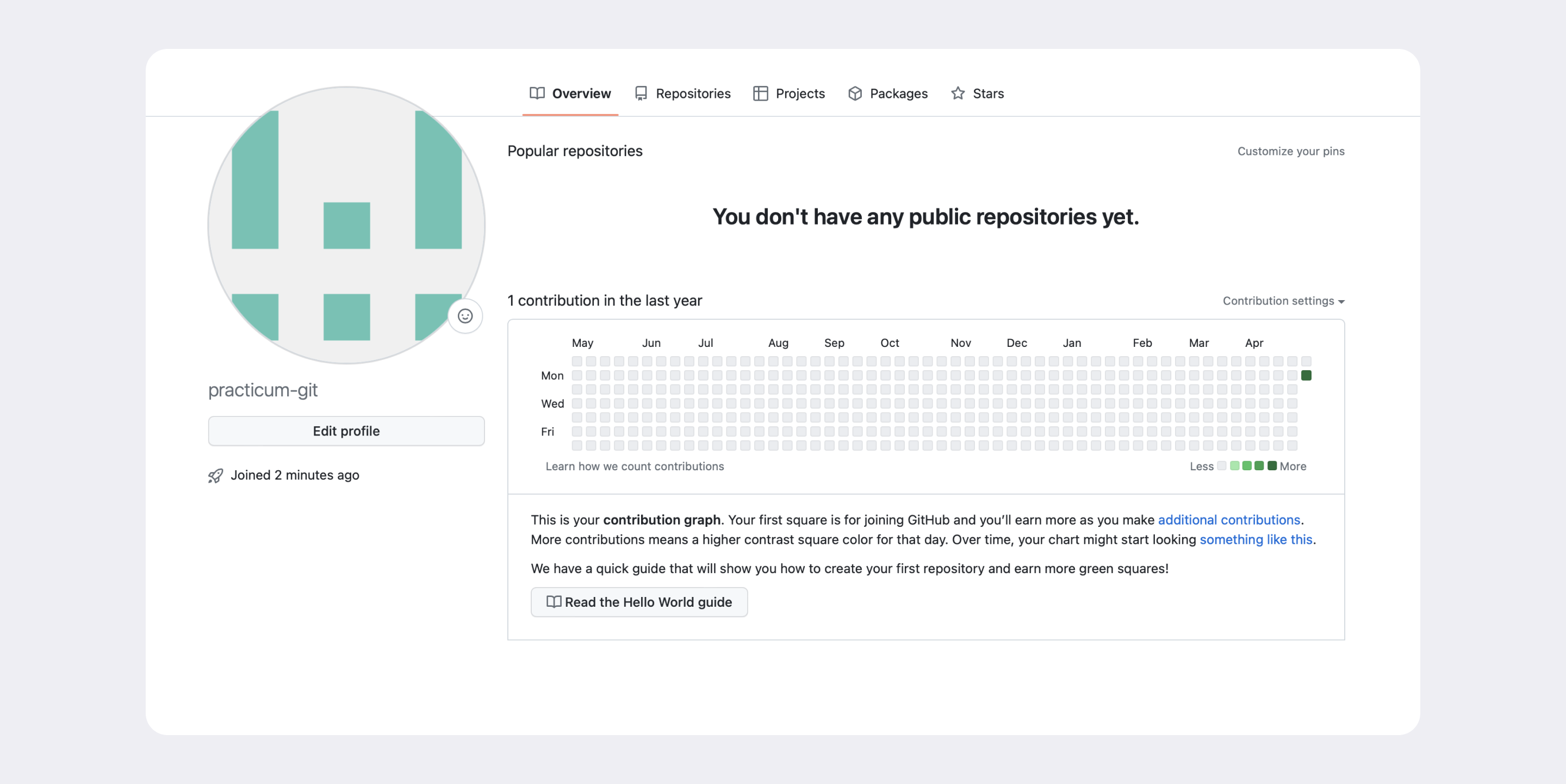
Task: Click the lightest grey legend swatch
Action: [x=1222, y=466]
